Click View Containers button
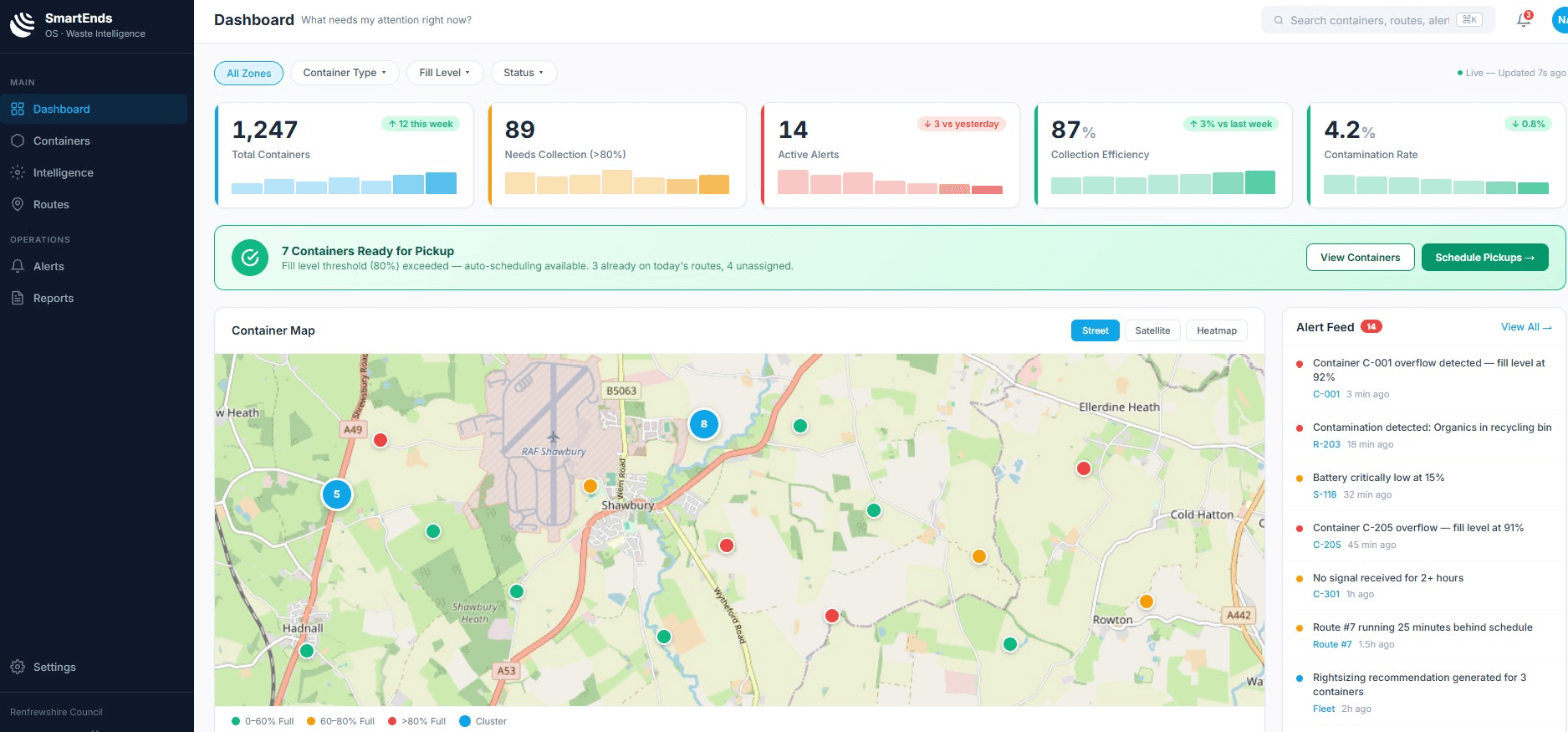 1360,258
